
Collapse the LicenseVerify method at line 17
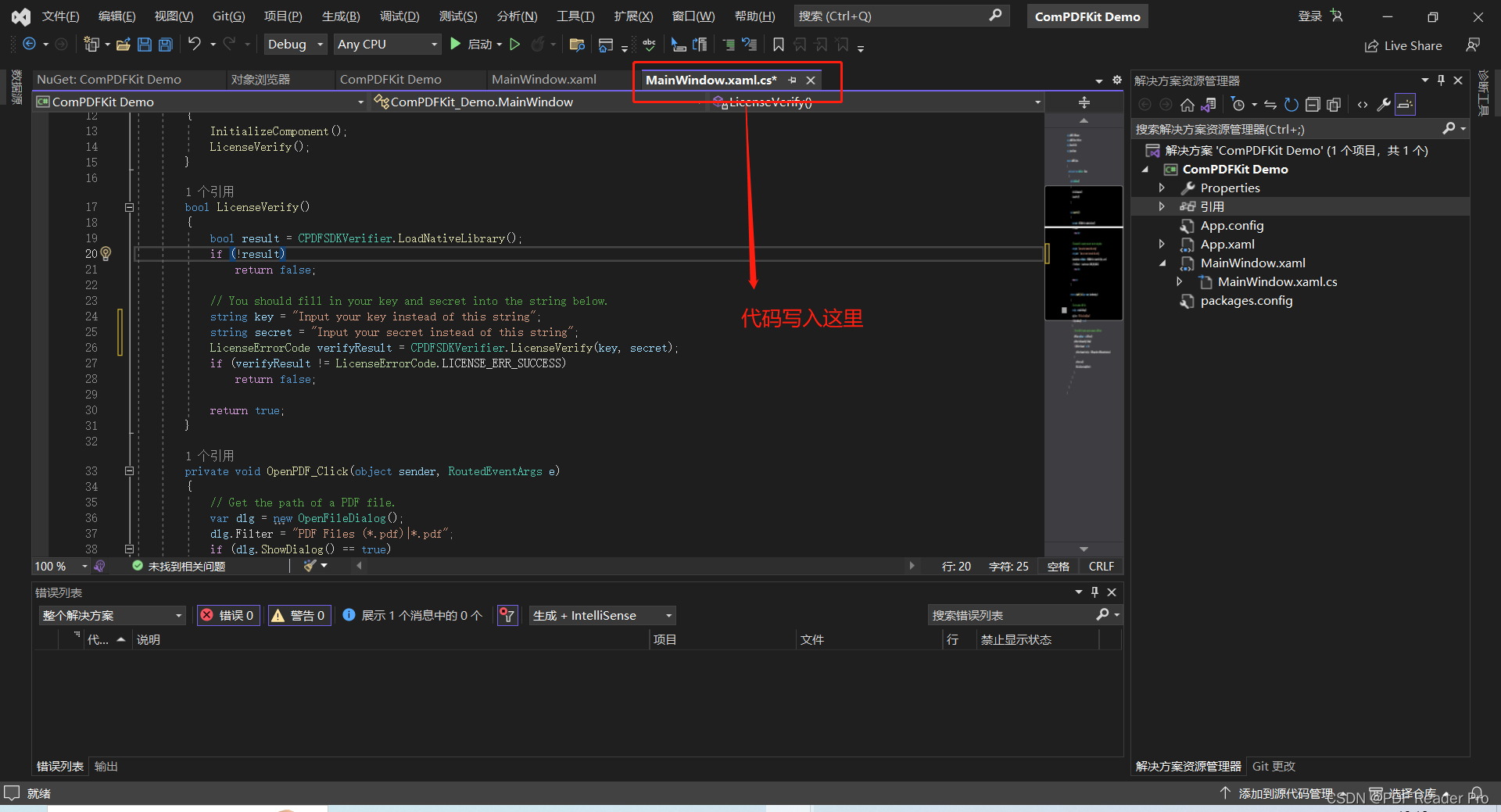tap(129, 207)
